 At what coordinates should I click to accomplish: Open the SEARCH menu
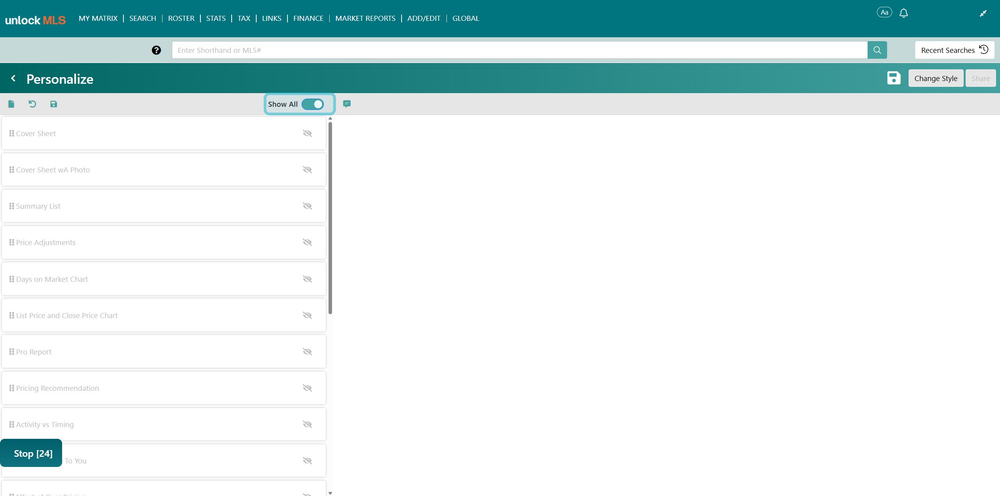coord(143,18)
